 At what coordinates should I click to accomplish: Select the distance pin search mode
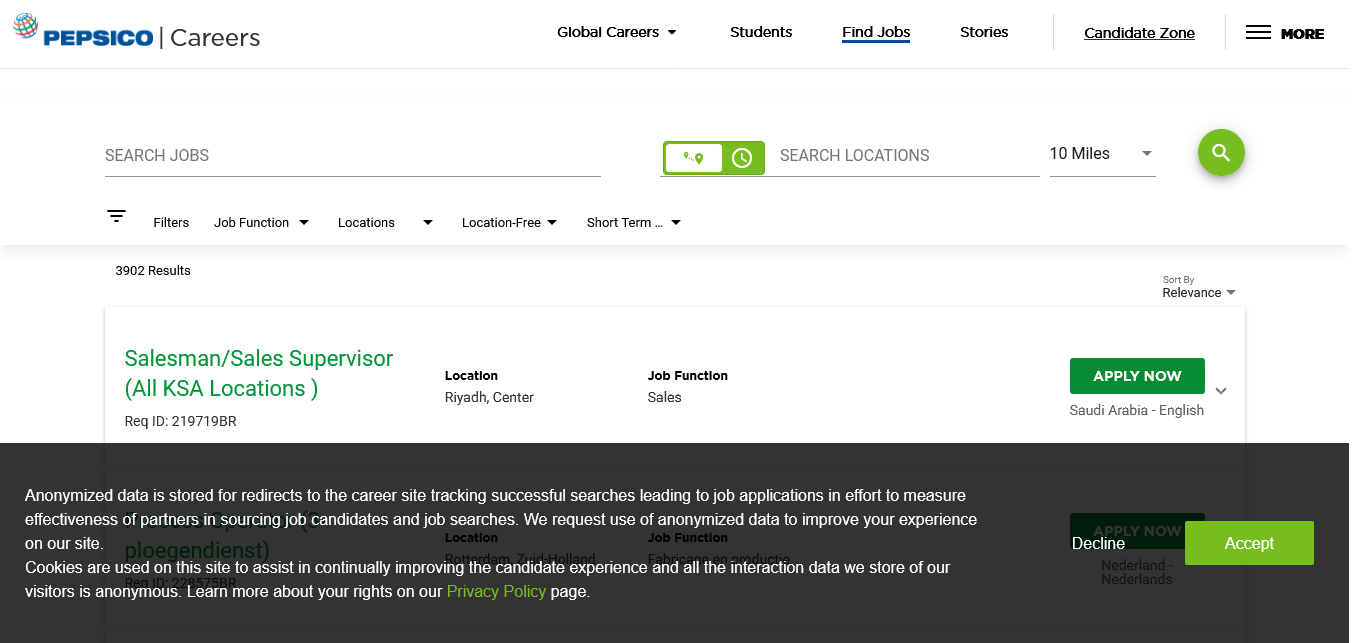(x=693, y=158)
